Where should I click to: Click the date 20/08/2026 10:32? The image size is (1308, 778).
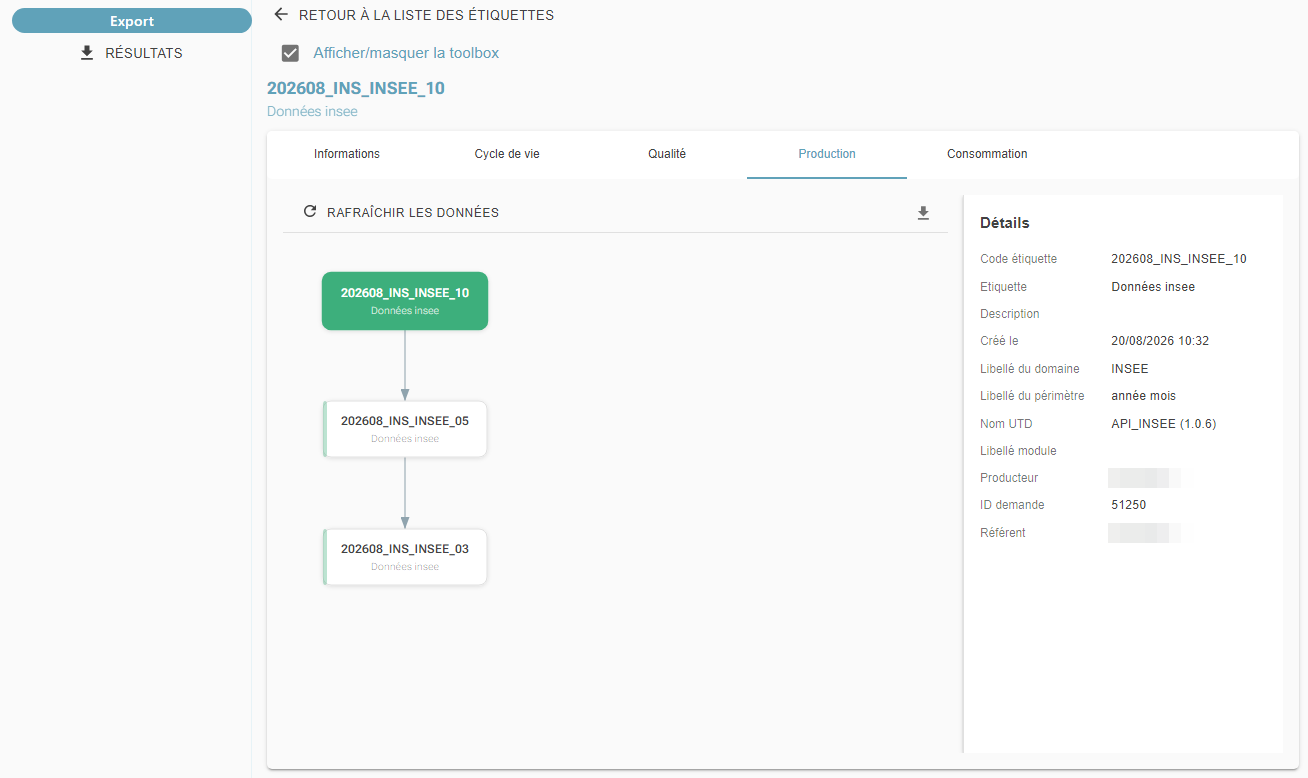tap(1160, 341)
